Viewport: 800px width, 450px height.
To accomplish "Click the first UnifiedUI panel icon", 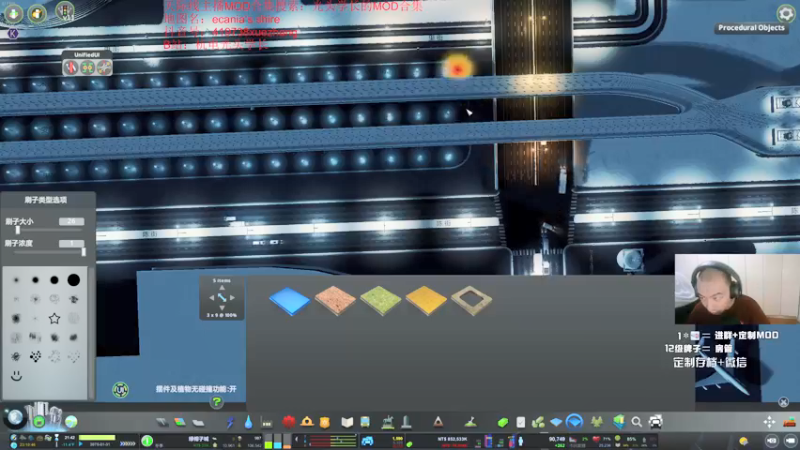I will [70, 67].
